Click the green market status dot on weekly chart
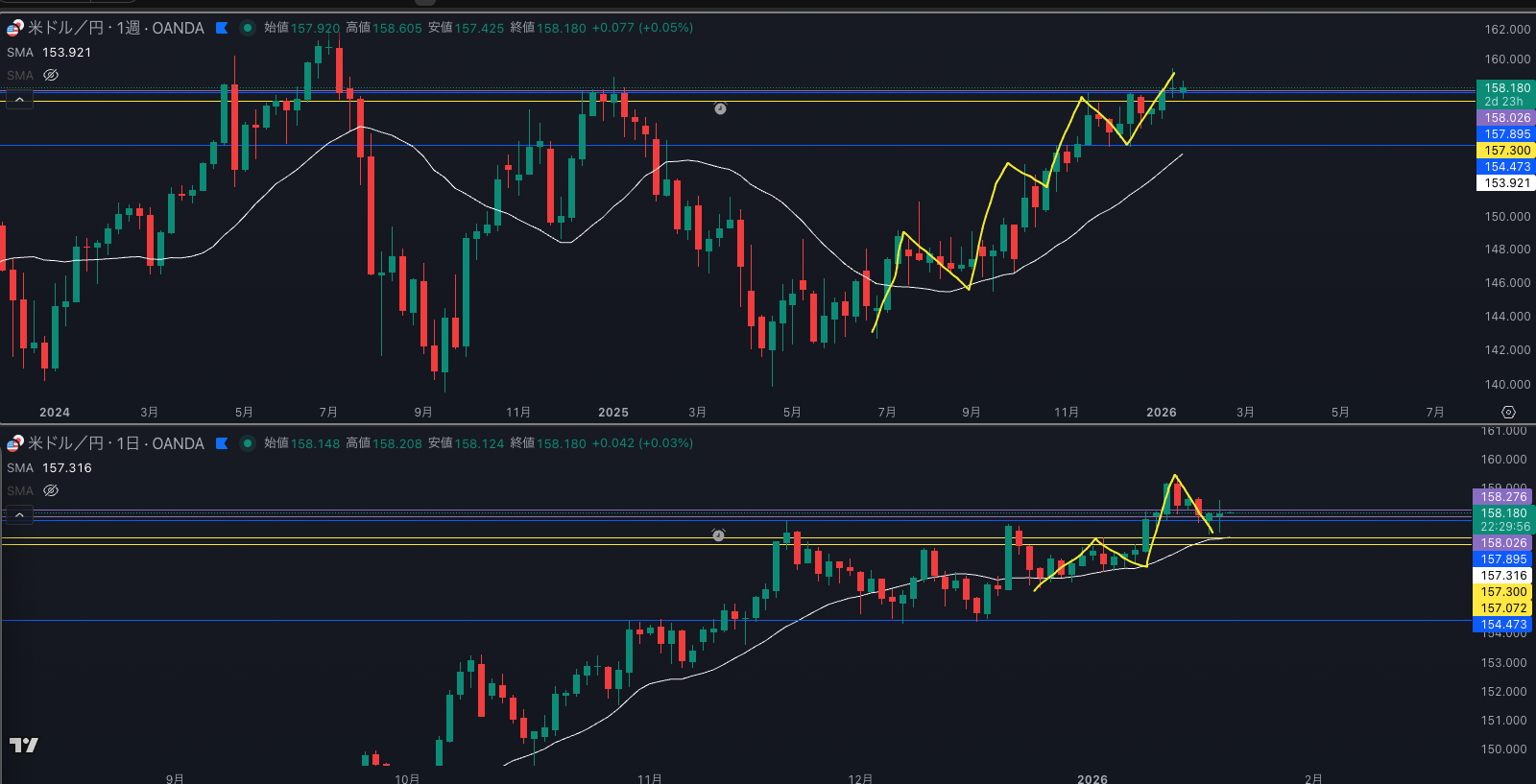1536x784 pixels. [x=247, y=28]
